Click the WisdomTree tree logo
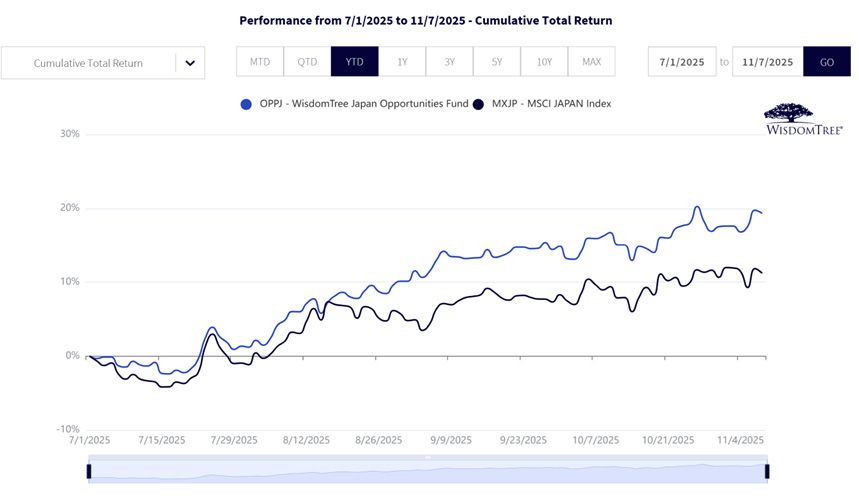The height and width of the screenshot is (500, 859). pyautogui.click(x=803, y=119)
